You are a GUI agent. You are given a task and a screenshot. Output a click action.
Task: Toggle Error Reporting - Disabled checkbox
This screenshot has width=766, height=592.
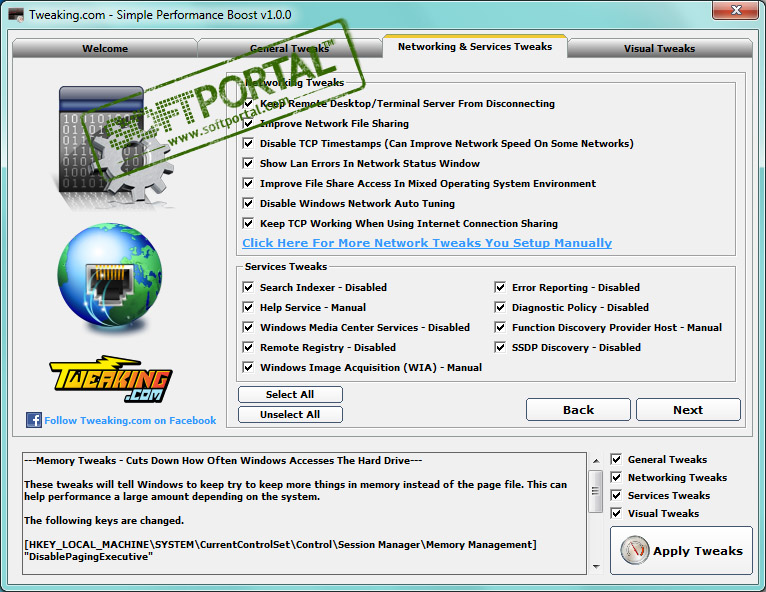tap(500, 287)
